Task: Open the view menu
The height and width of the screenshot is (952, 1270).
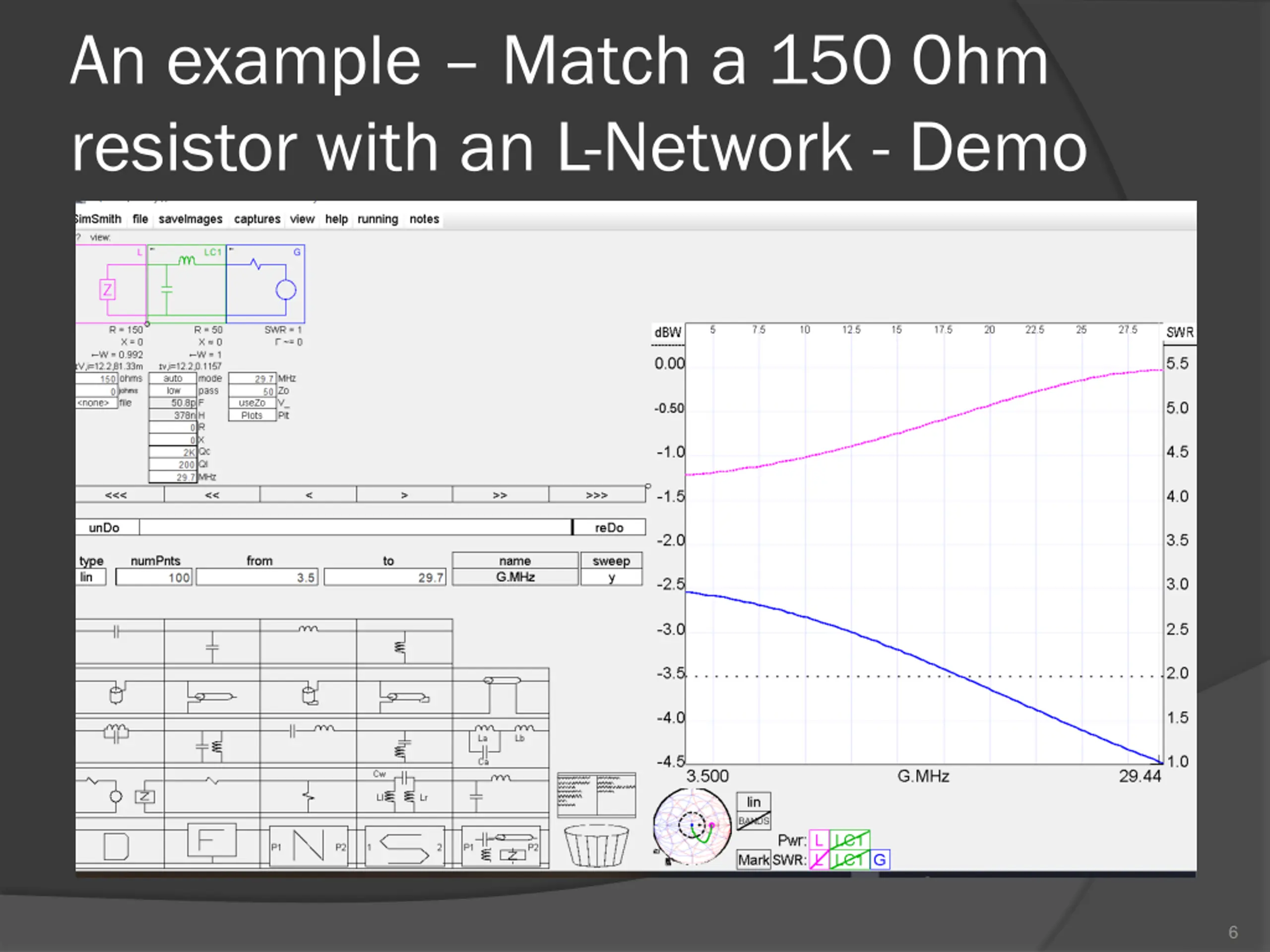Action: click(x=302, y=219)
